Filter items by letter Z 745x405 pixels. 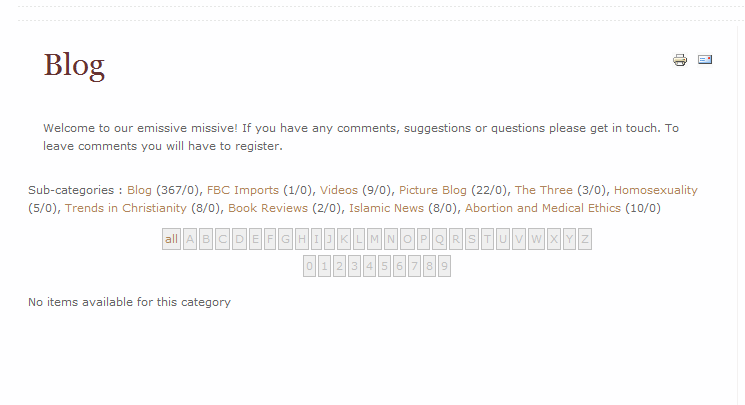585,239
